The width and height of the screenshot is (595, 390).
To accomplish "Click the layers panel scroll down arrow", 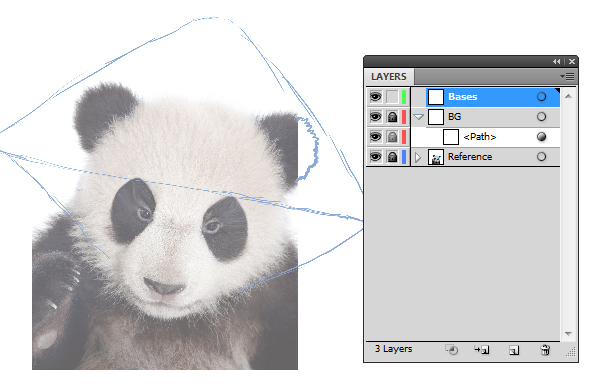I will coord(568,333).
